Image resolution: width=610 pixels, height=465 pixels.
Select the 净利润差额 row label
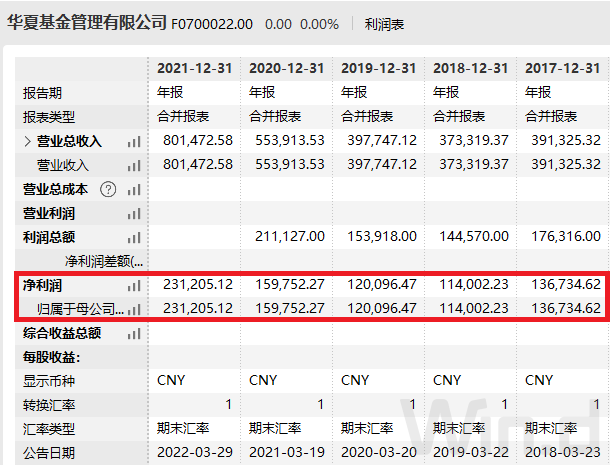104,261
